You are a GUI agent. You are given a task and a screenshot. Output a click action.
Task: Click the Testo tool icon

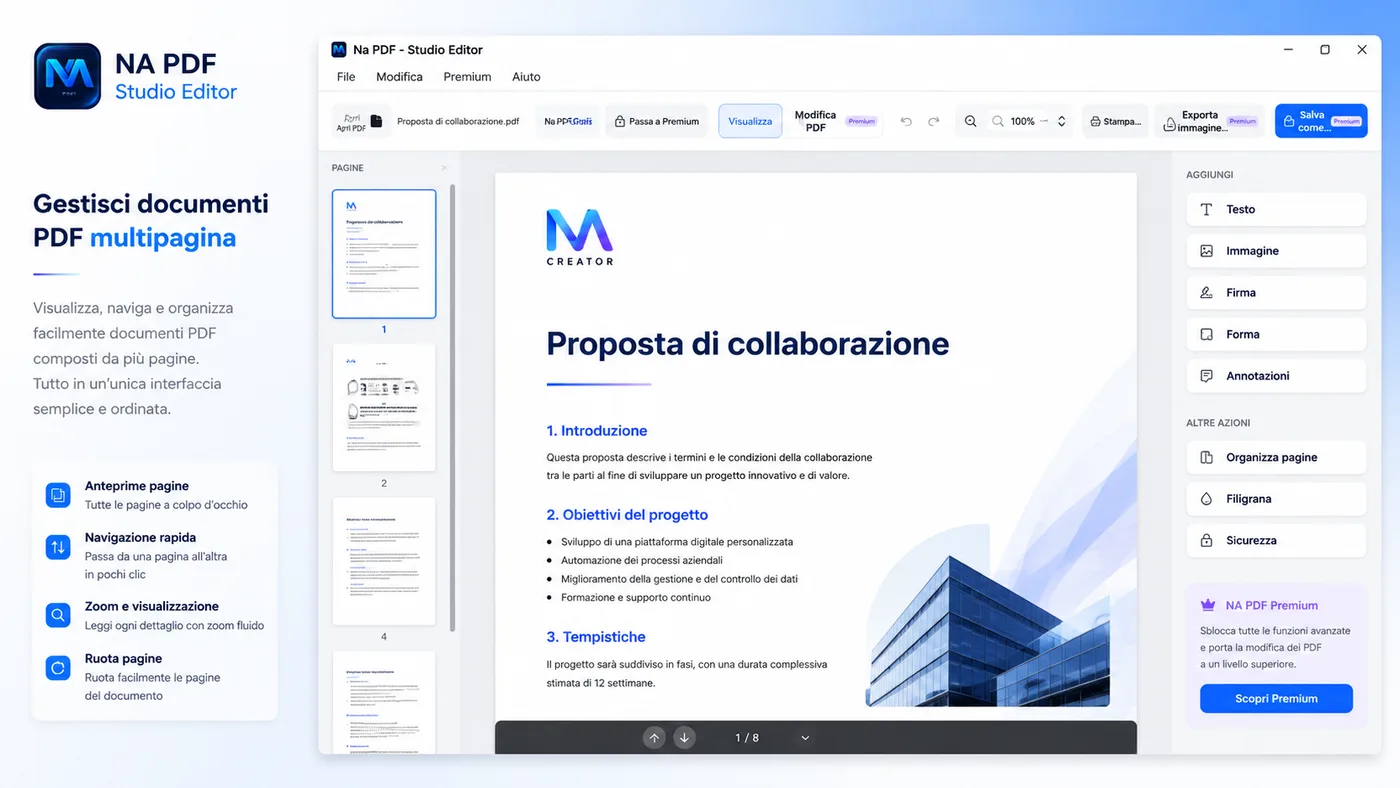pyautogui.click(x=1206, y=209)
